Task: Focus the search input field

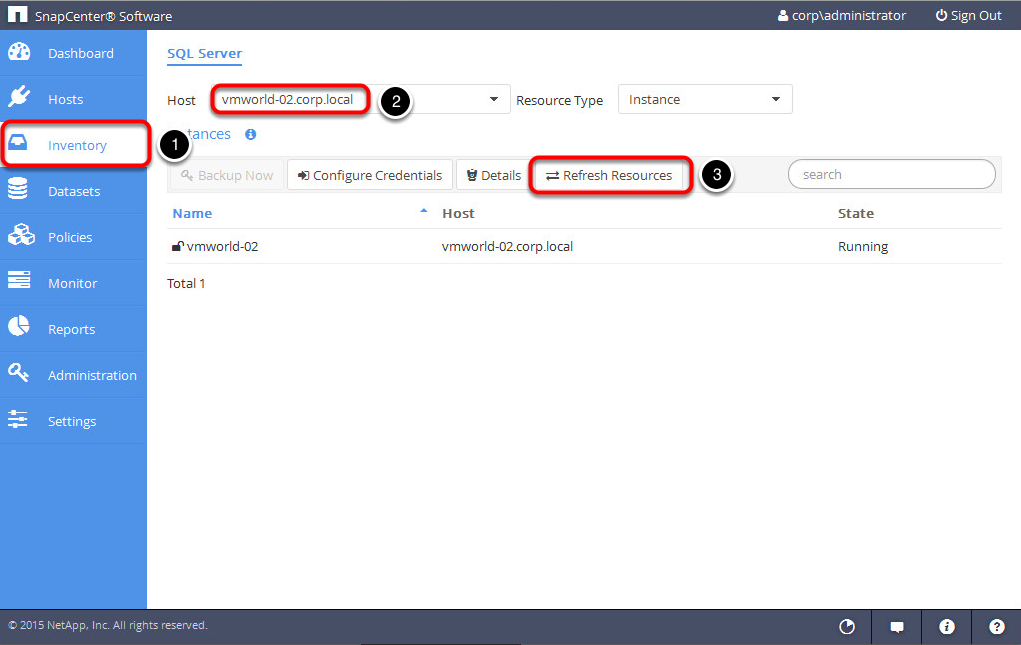Action: click(x=891, y=174)
